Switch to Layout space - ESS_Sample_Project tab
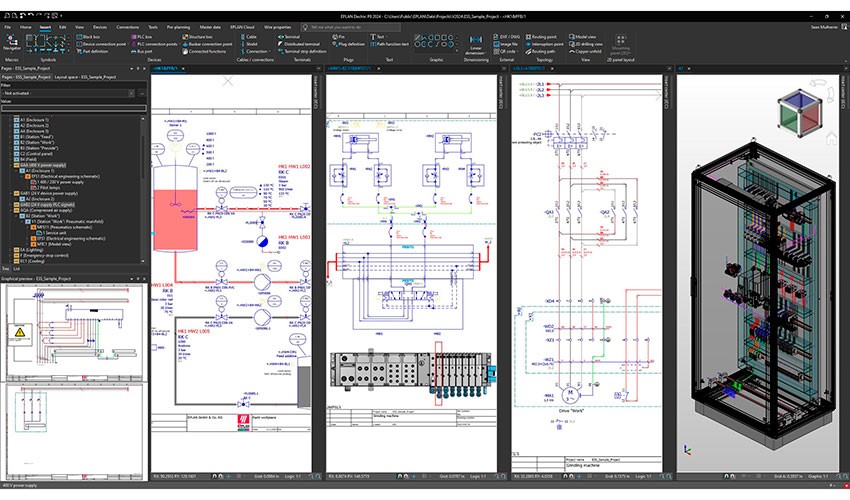Screen dimensions: 850x500 tap(85, 77)
